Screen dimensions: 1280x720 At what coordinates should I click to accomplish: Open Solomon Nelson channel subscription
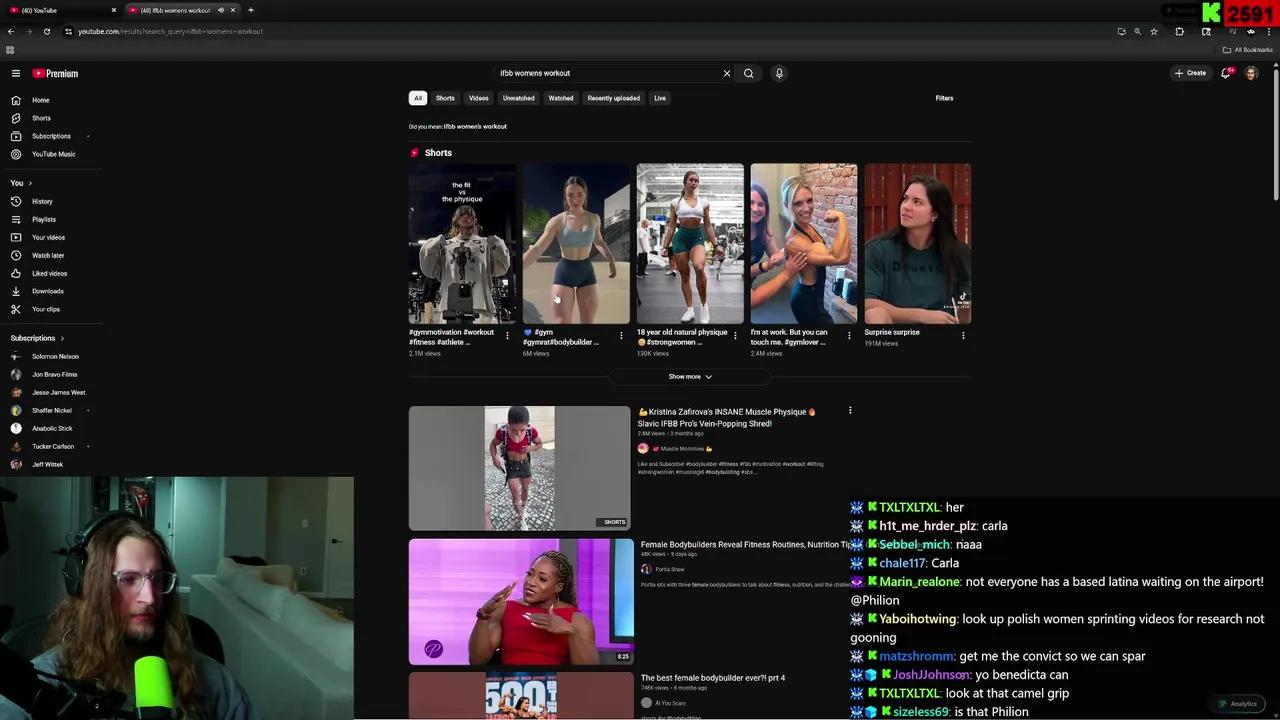pos(55,356)
